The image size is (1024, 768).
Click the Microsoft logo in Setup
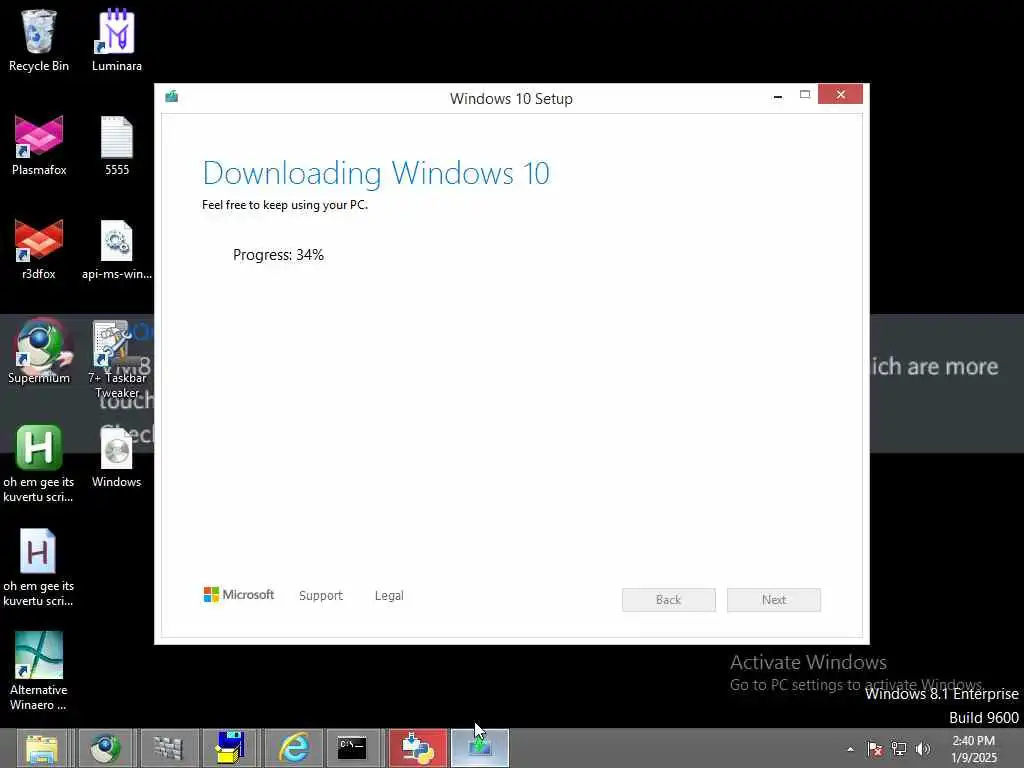(239, 594)
